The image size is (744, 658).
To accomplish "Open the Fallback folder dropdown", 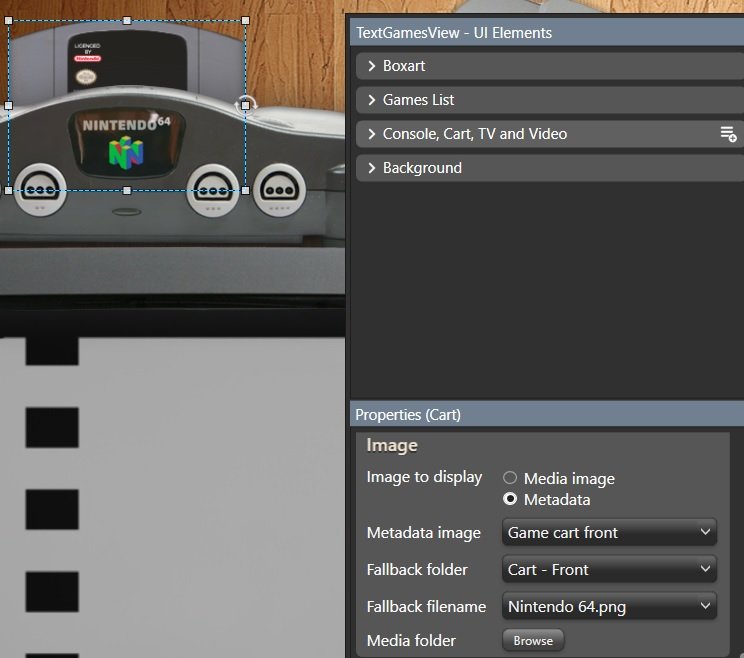I will tap(609, 569).
